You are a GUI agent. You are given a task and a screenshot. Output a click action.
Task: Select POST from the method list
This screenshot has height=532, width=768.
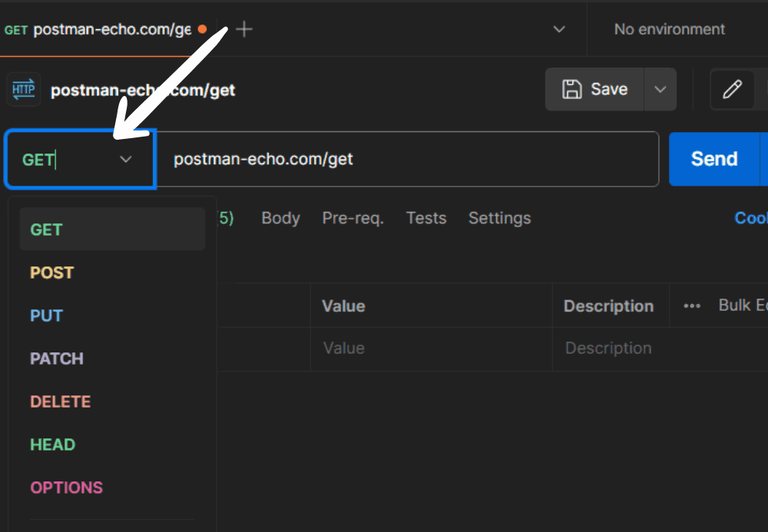52,272
